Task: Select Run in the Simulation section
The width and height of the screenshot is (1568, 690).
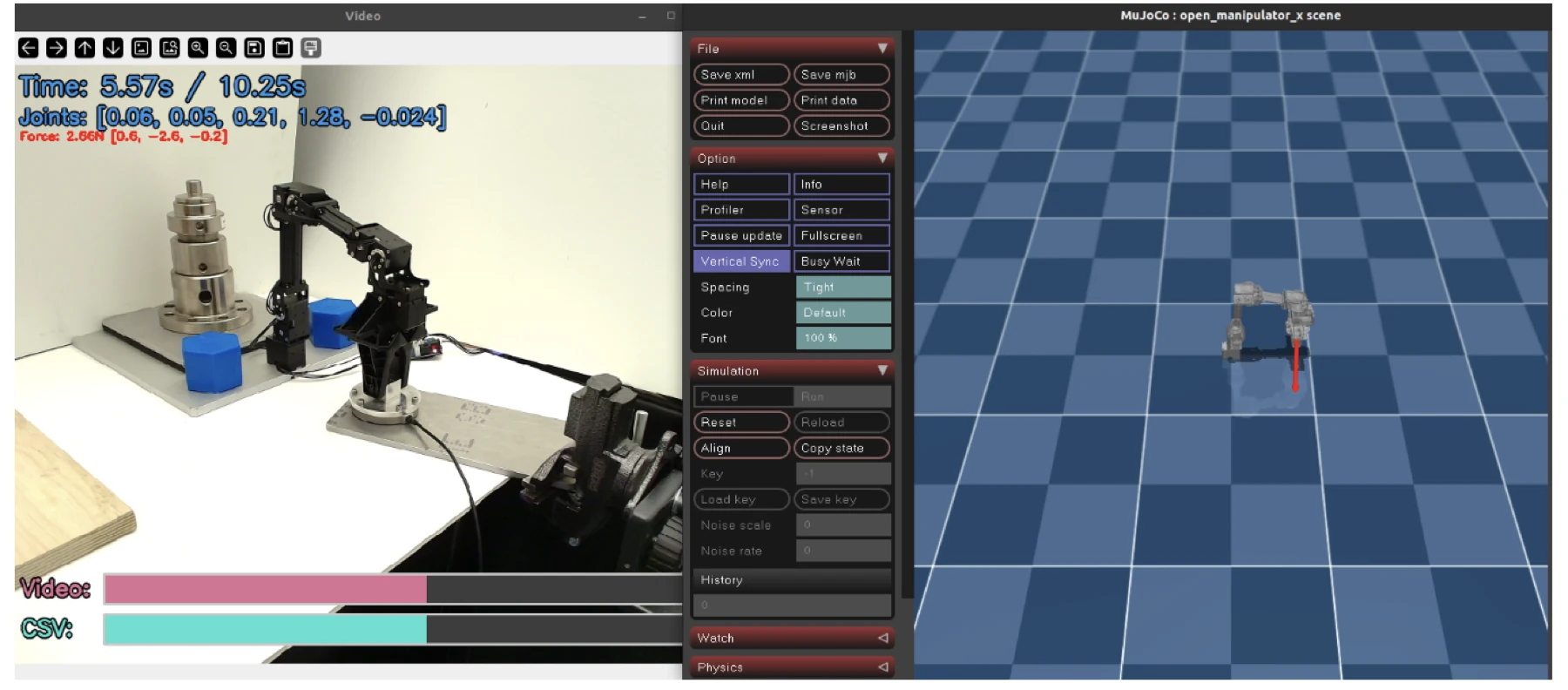Action: [841, 396]
